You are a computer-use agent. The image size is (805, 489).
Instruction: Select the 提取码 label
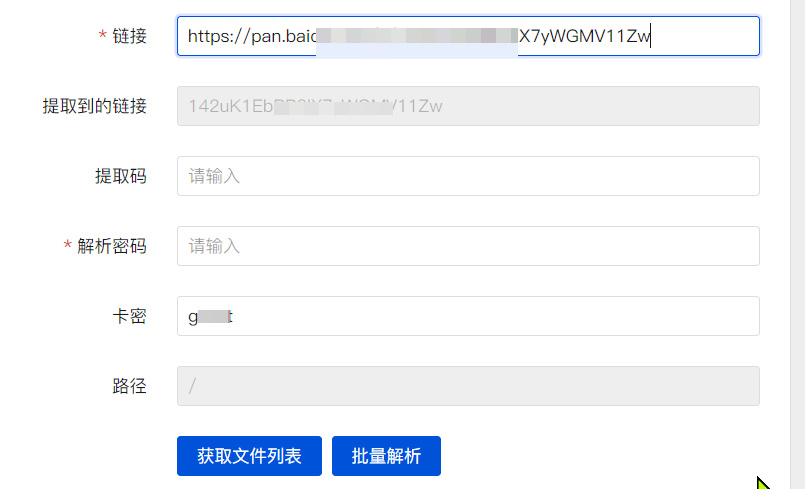click(121, 176)
